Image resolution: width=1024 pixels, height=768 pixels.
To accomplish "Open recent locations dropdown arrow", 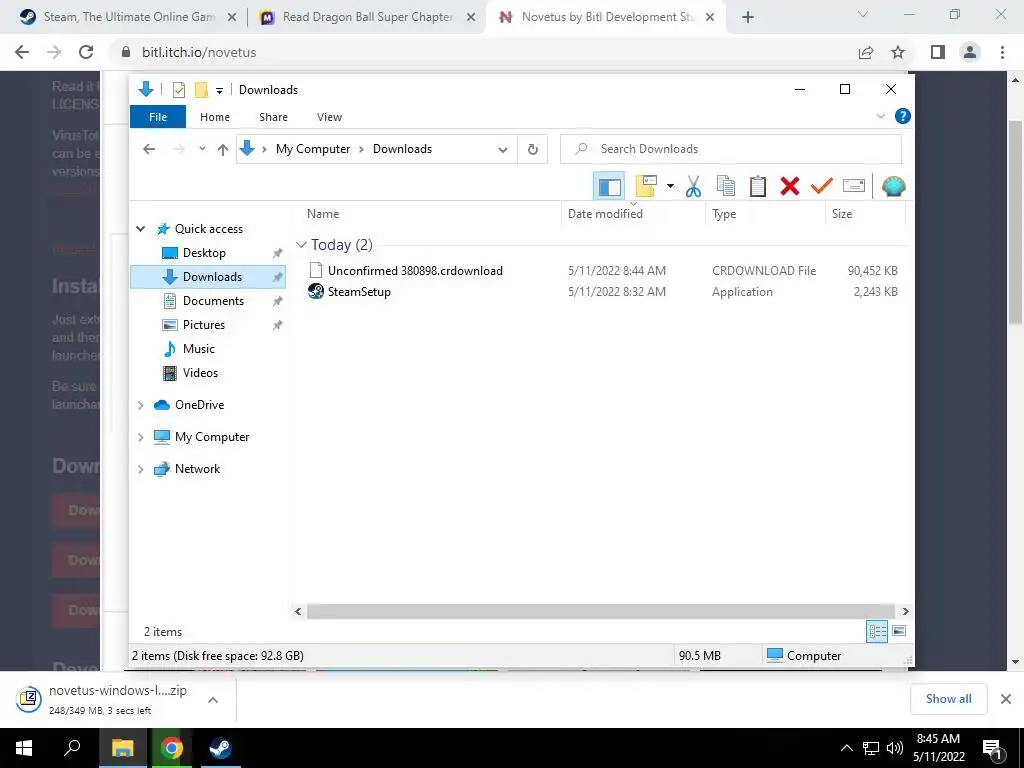I will click(202, 149).
